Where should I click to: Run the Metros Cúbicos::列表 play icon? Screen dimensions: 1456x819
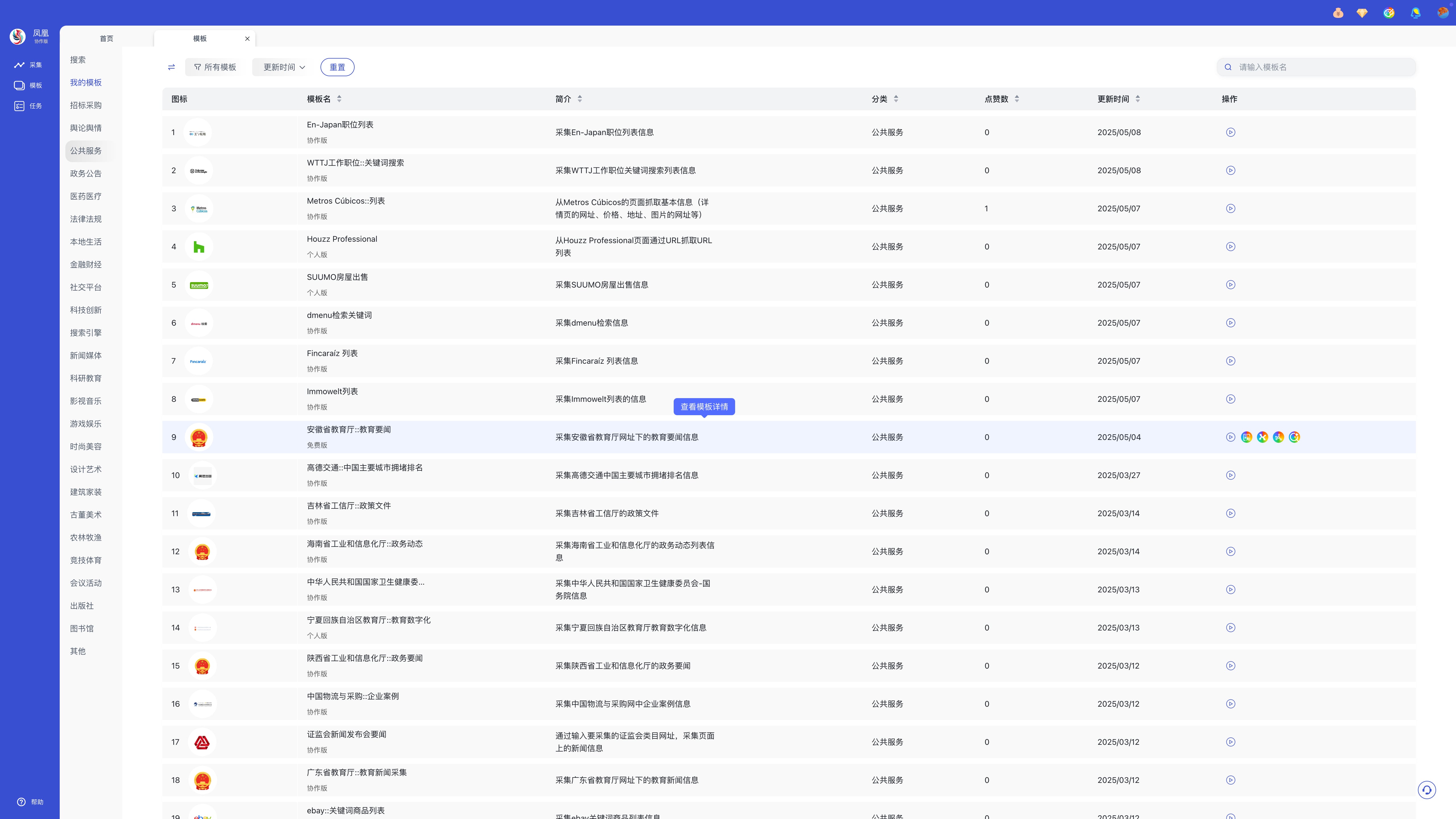point(1230,208)
